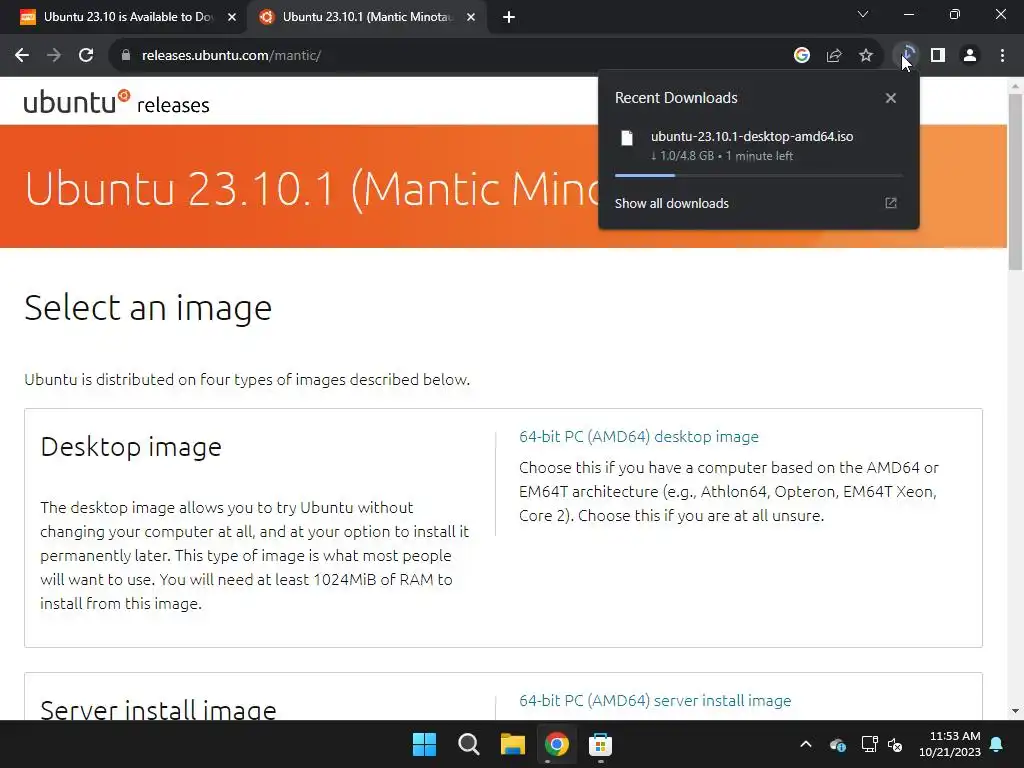The image size is (1024, 768).
Task: Click ubuntu-23.10.1-desktop-amd64.iso download entry
Action: (x=758, y=146)
